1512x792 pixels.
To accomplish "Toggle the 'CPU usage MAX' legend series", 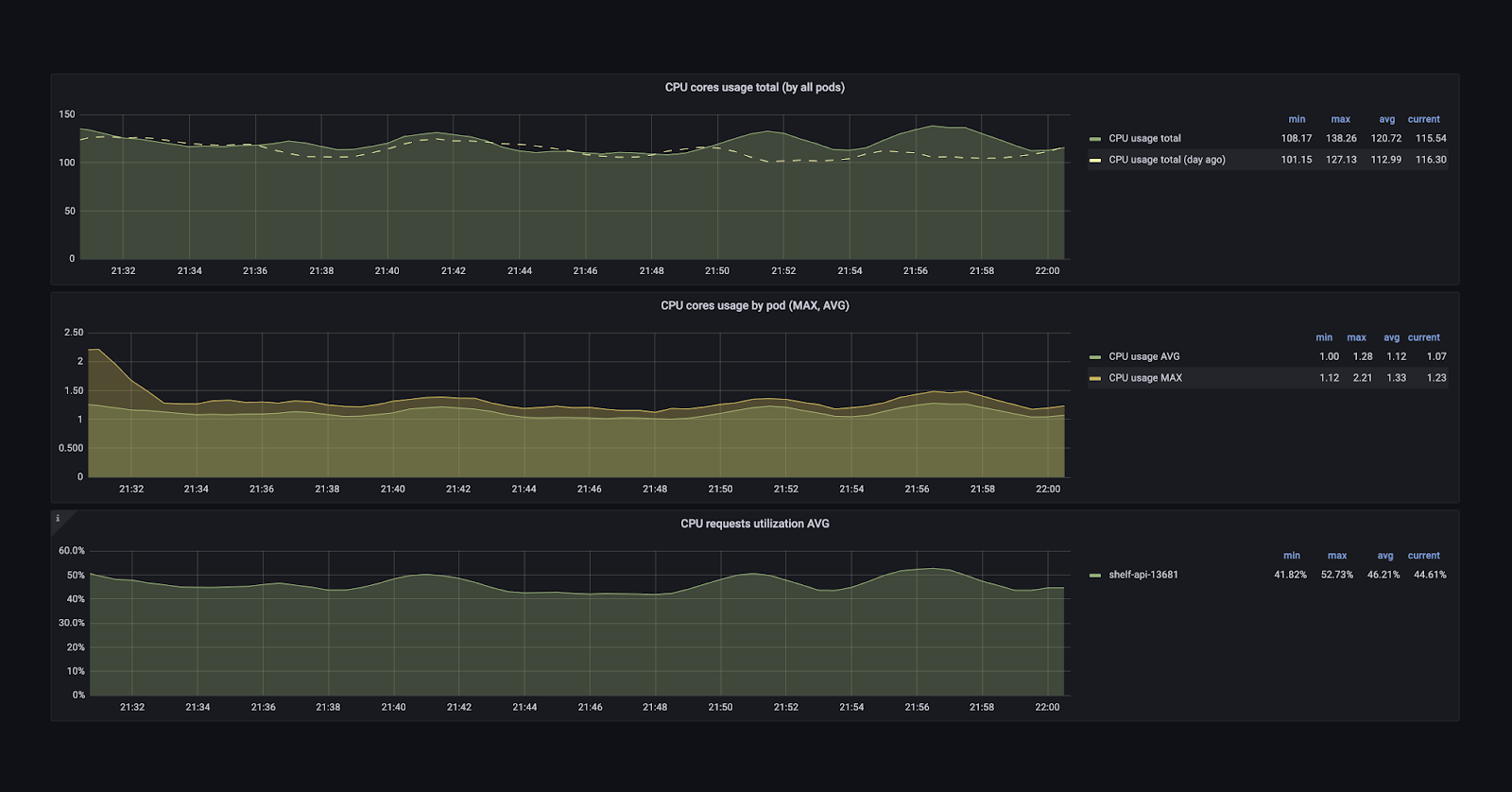I will pyautogui.click(x=1144, y=378).
